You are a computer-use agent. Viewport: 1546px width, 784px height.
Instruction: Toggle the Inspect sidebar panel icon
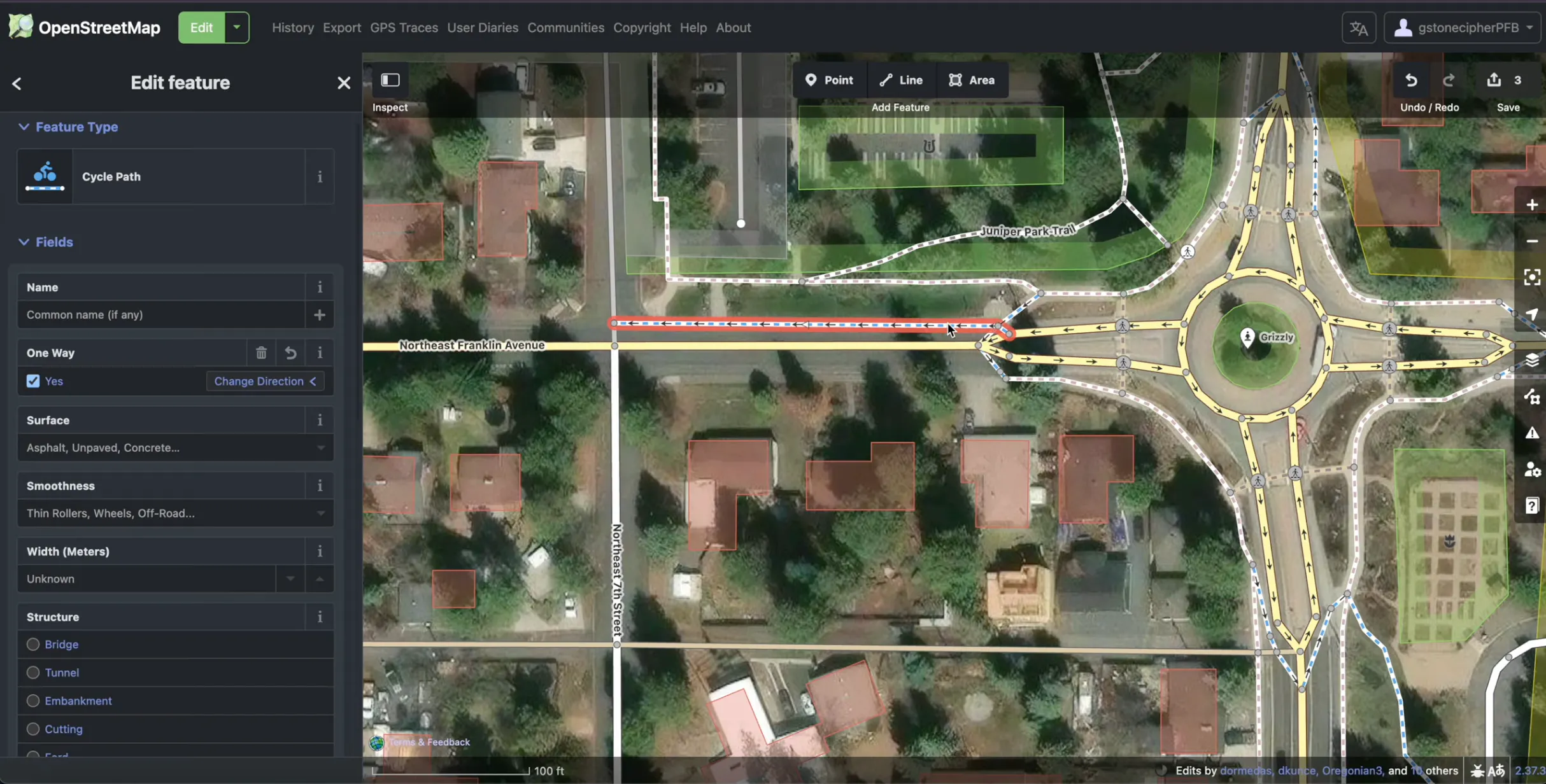pyautogui.click(x=390, y=80)
